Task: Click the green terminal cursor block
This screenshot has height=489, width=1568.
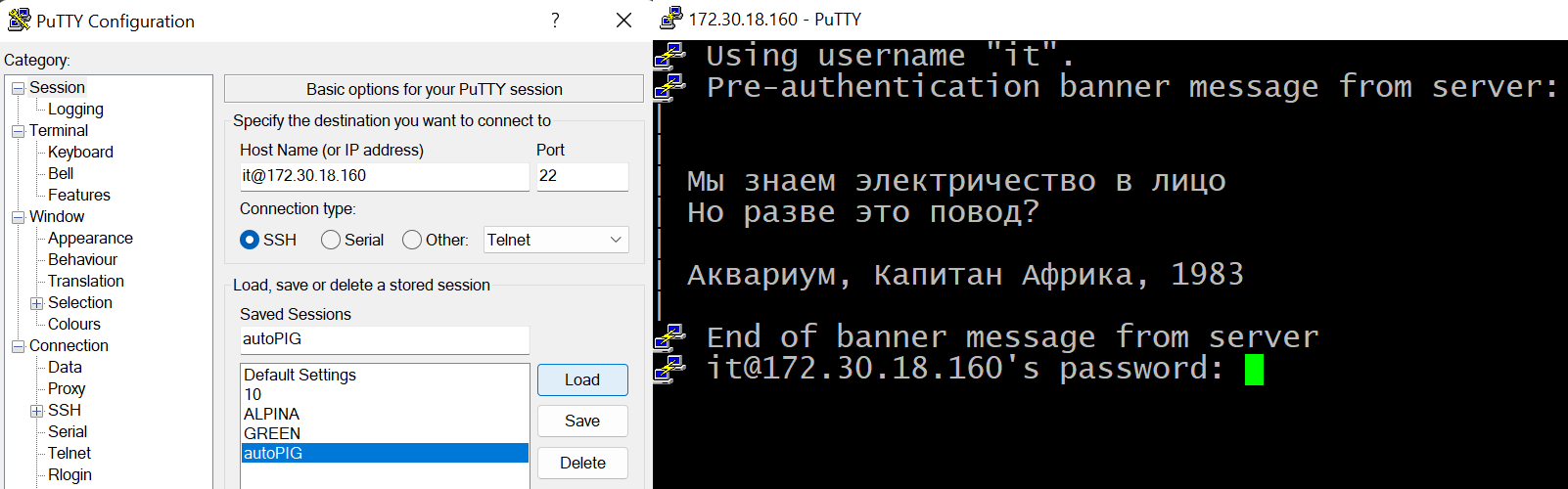Action: pyautogui.click(x=1254, y=369)
